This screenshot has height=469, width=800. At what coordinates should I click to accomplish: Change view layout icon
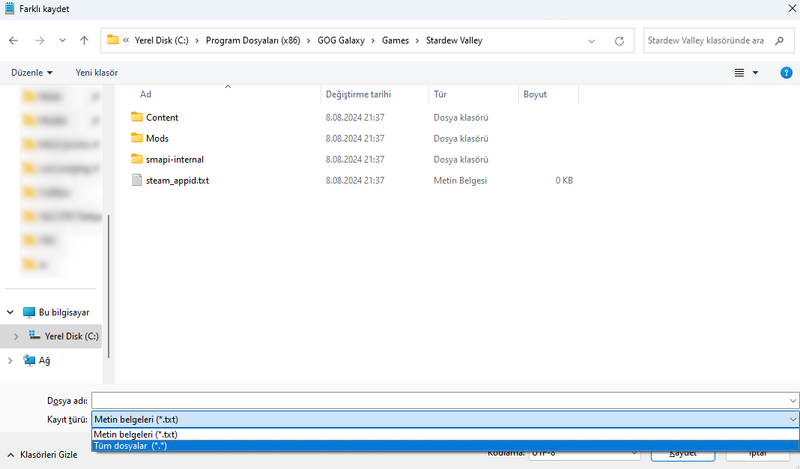click(739, 73)
